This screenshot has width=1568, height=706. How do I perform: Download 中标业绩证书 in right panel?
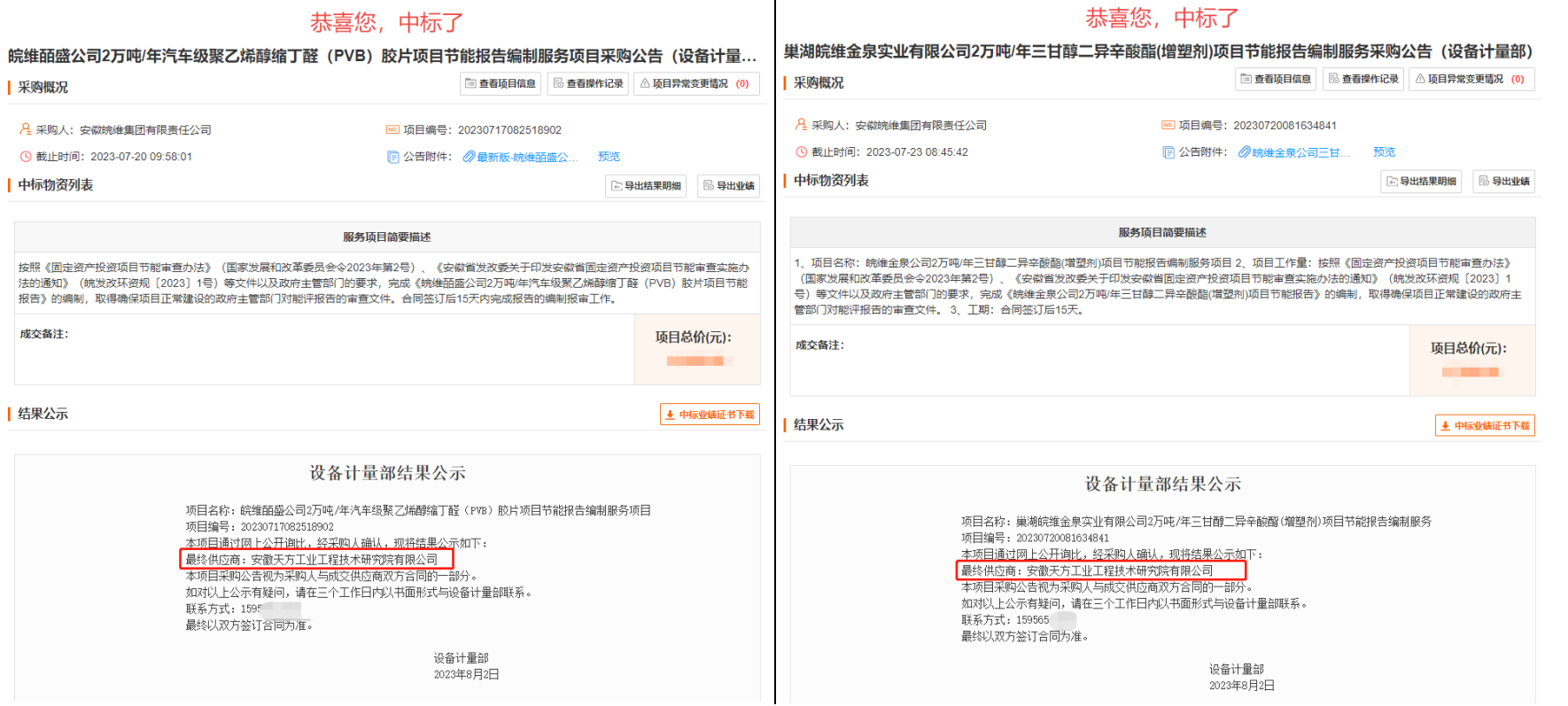pos(1485,426)
